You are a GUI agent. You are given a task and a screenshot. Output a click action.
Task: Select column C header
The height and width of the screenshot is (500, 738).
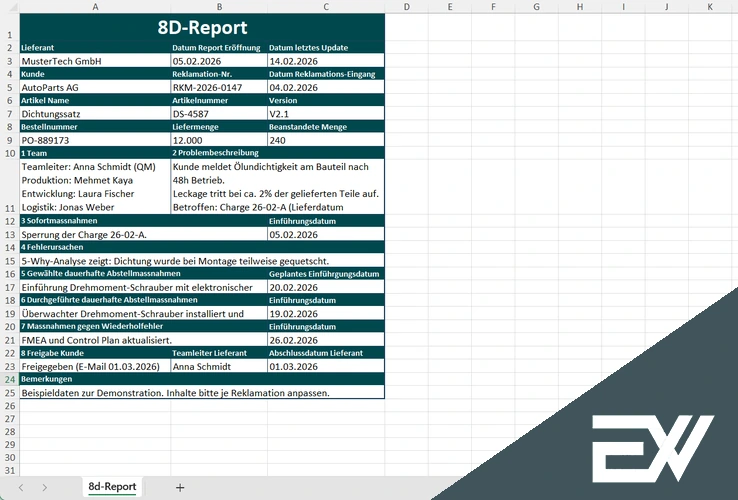click(326, 7)
